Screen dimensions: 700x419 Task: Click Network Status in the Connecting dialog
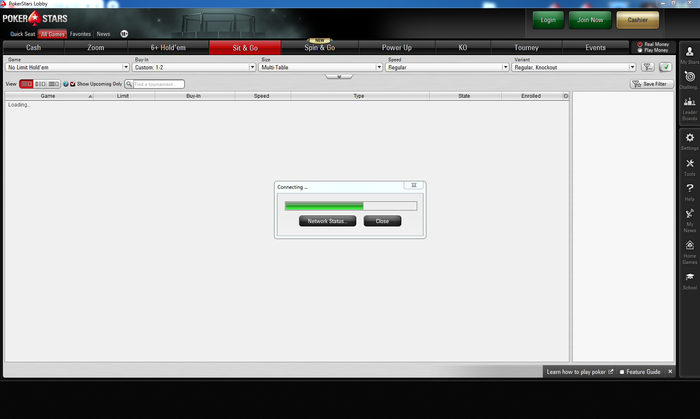point(328,221)
